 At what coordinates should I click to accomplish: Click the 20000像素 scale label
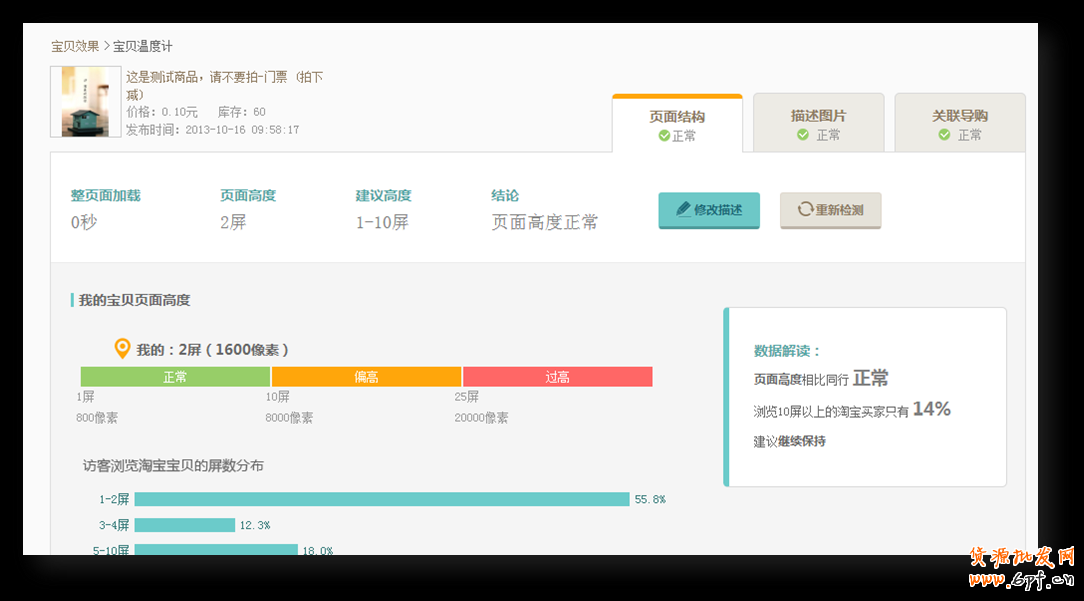tap(481, 418)
